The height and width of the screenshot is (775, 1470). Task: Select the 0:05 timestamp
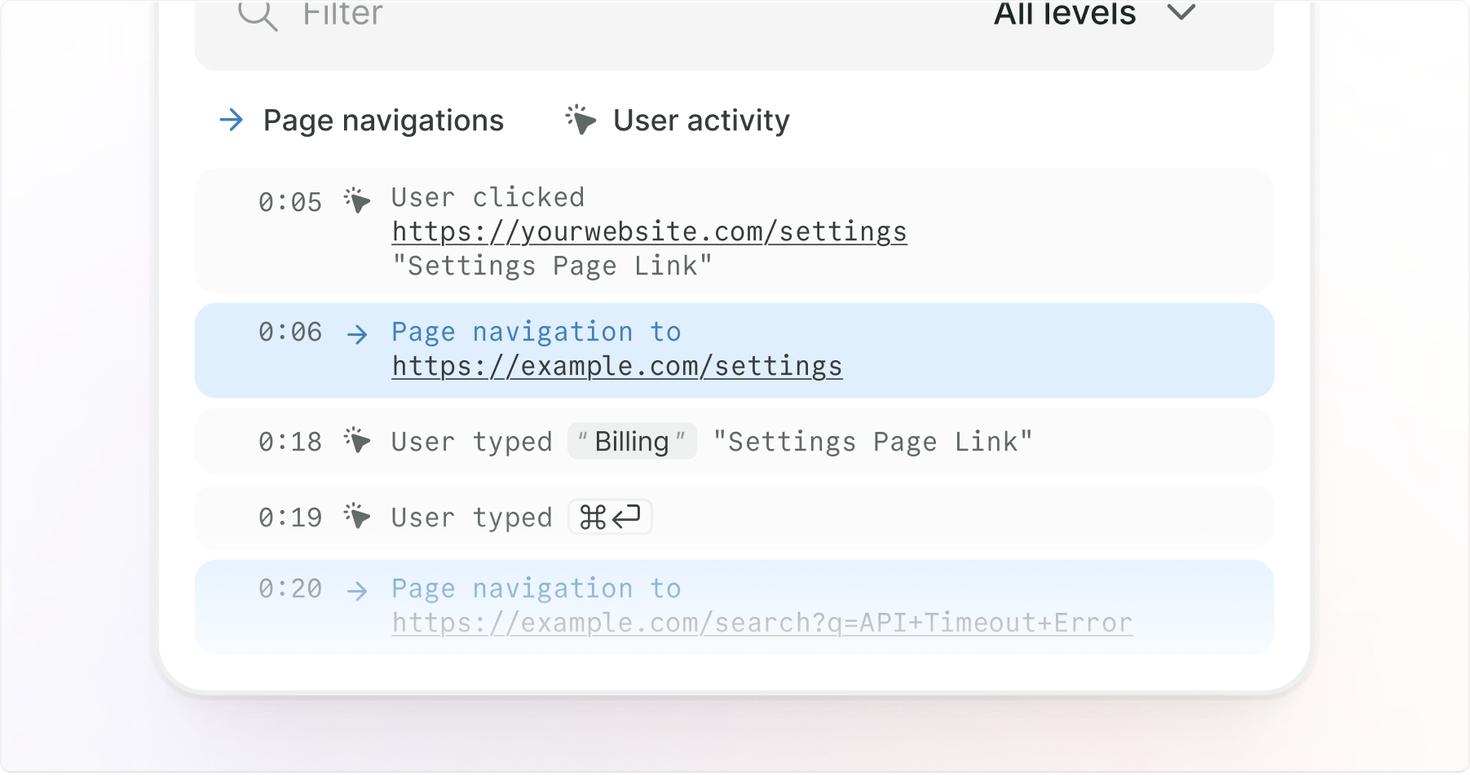click(x=290, y=202)
